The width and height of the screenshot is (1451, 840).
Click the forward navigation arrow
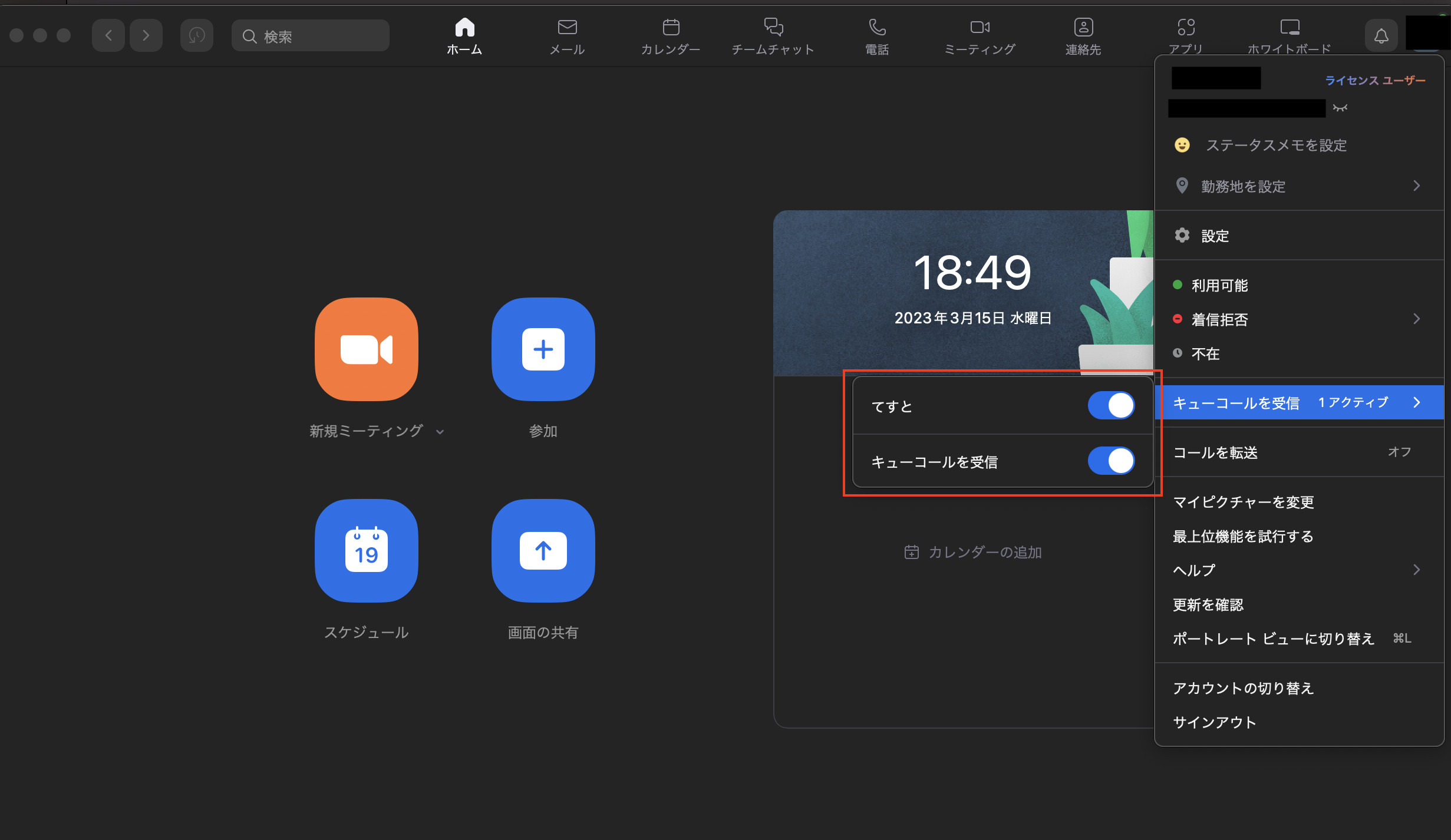(146, 35)
